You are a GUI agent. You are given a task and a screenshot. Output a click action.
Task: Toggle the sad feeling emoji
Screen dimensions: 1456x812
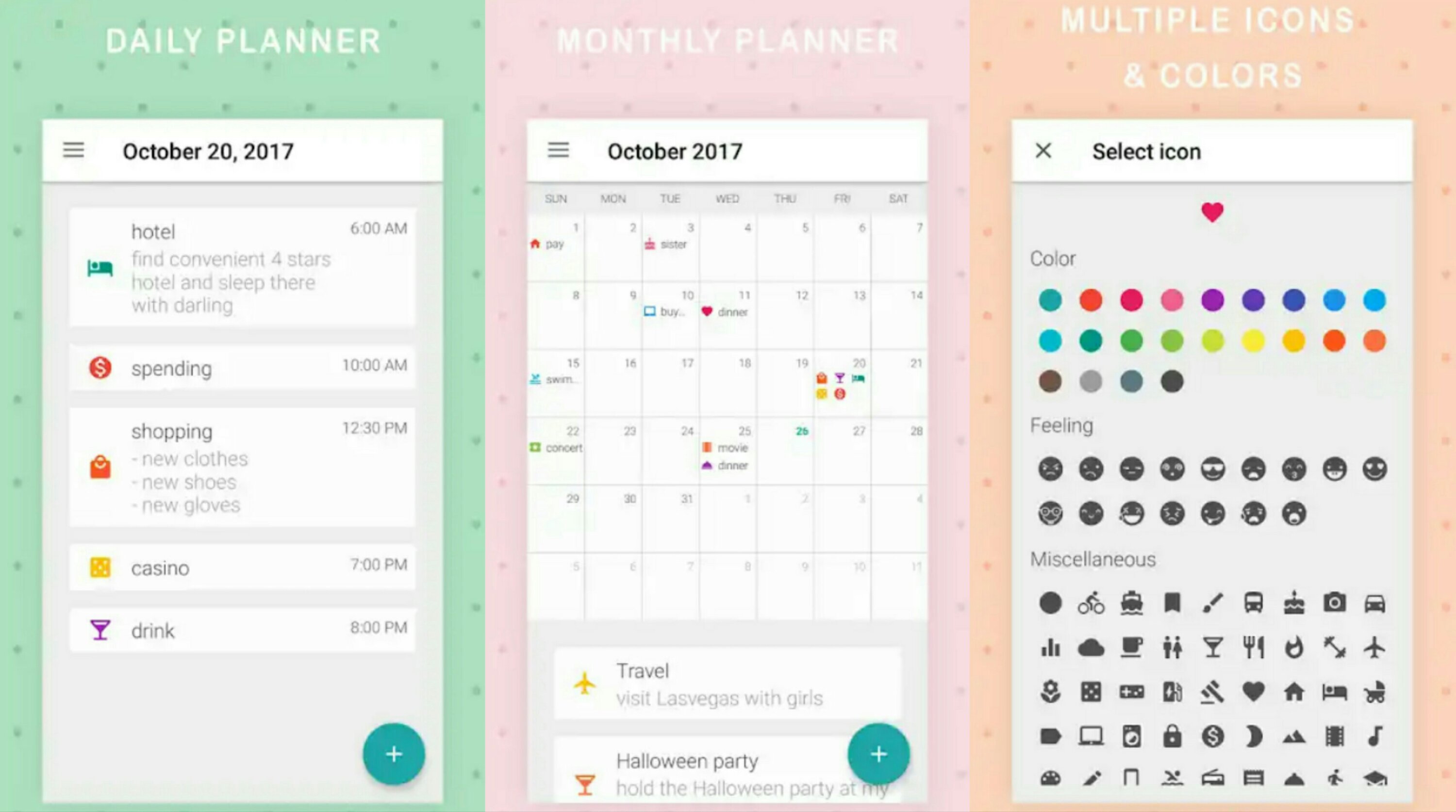(x=1090, y=467)
